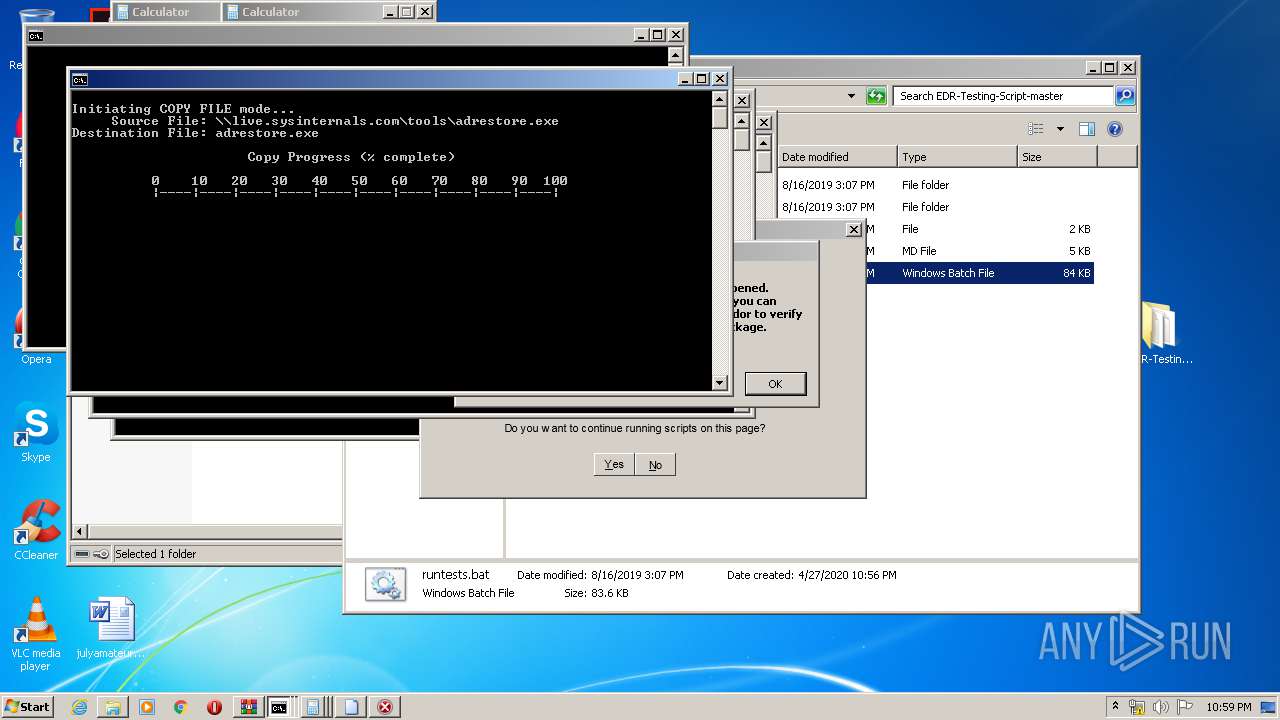Open VLC media player desktop icon
1280x720 pixels.
[36, 634]
